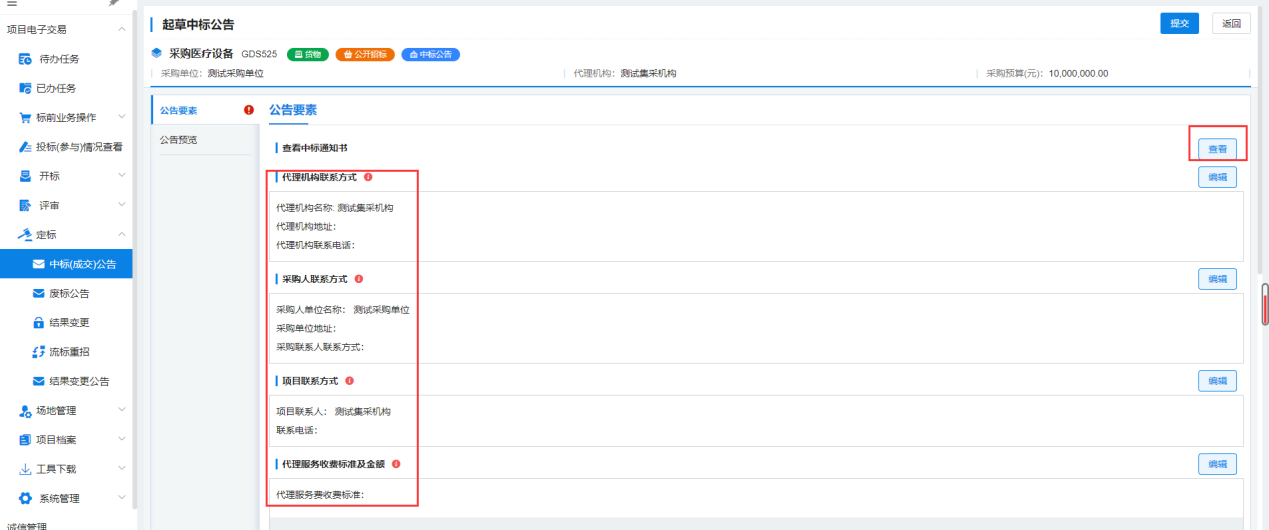This screenshot has width=1269, height=530.
Task: Click the shopping cart icon for 标前业务操作
Action: pyautogui.click(x=26, y=118)
